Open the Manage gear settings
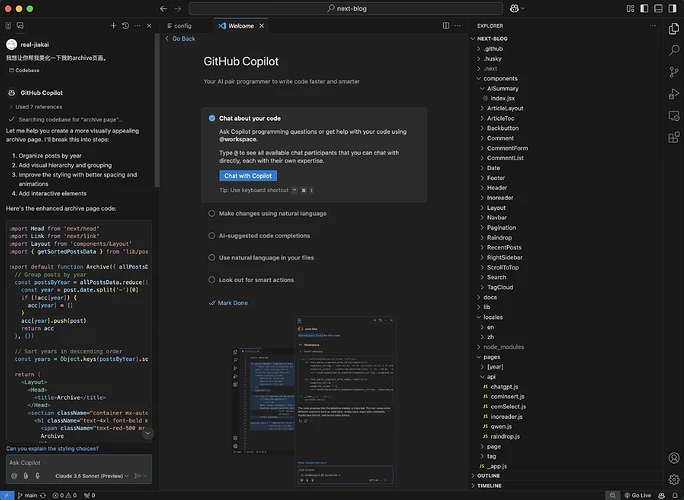Screen dimensions: 684x500 coord(674,479)
